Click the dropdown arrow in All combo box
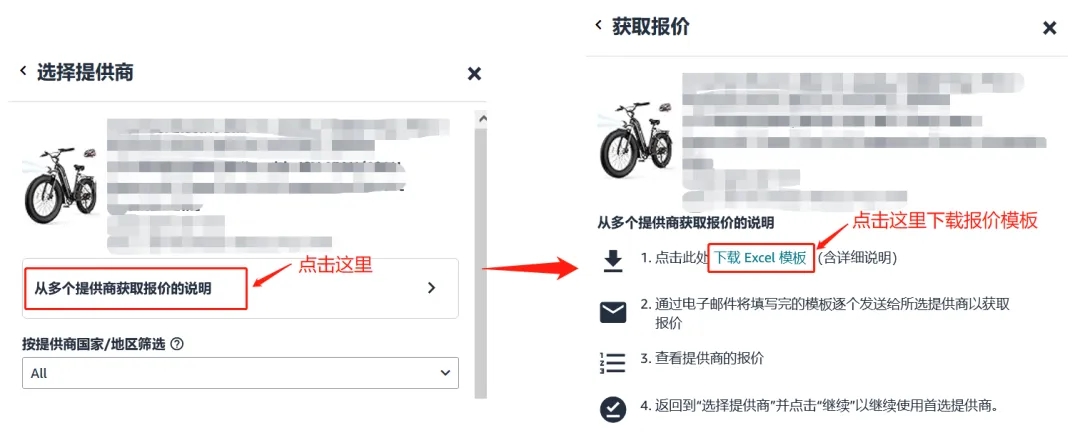The width and height of the screenshot is (1080, 448). (445, 373)
